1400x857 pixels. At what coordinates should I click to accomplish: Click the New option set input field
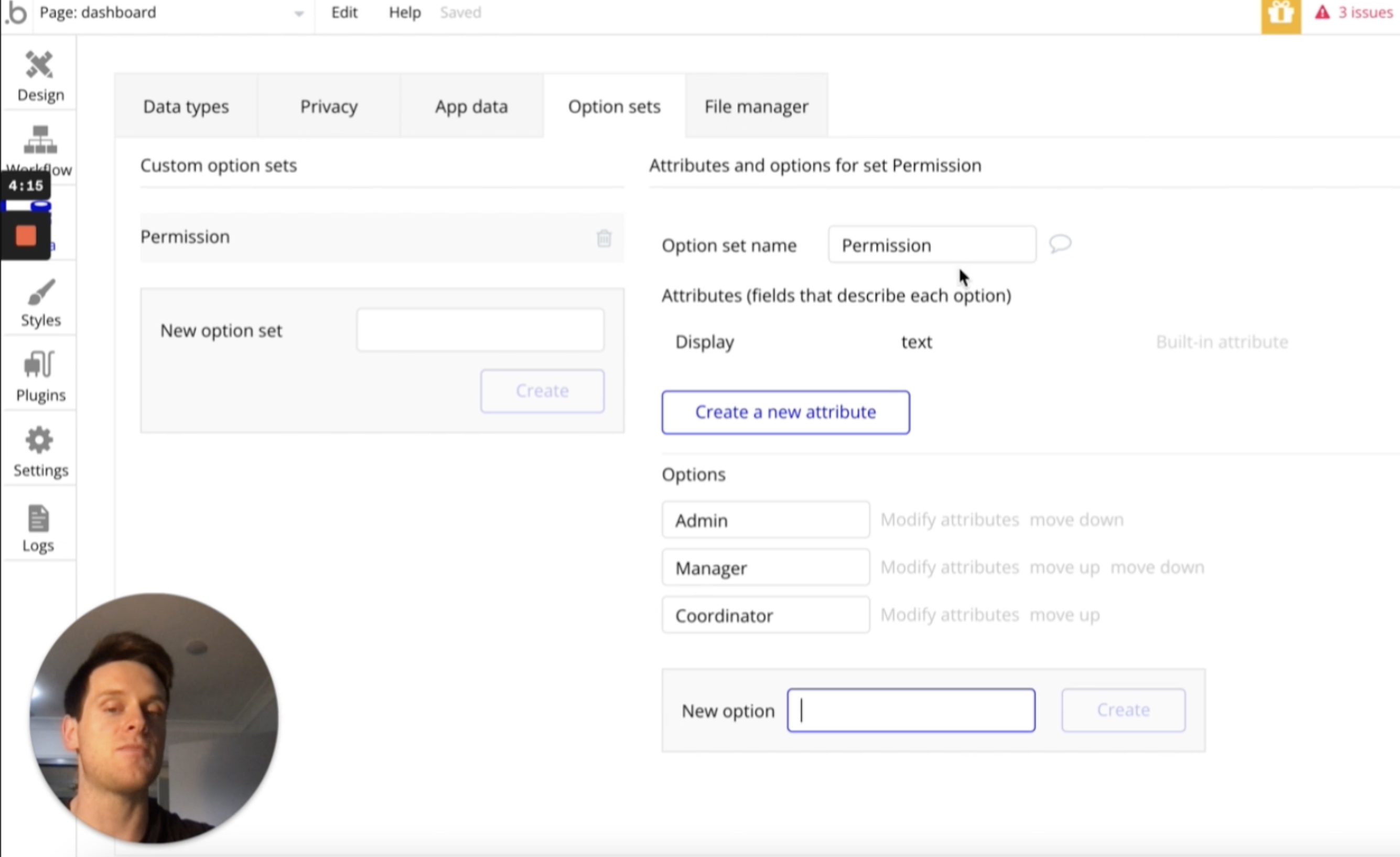click(x=480, y=330)
